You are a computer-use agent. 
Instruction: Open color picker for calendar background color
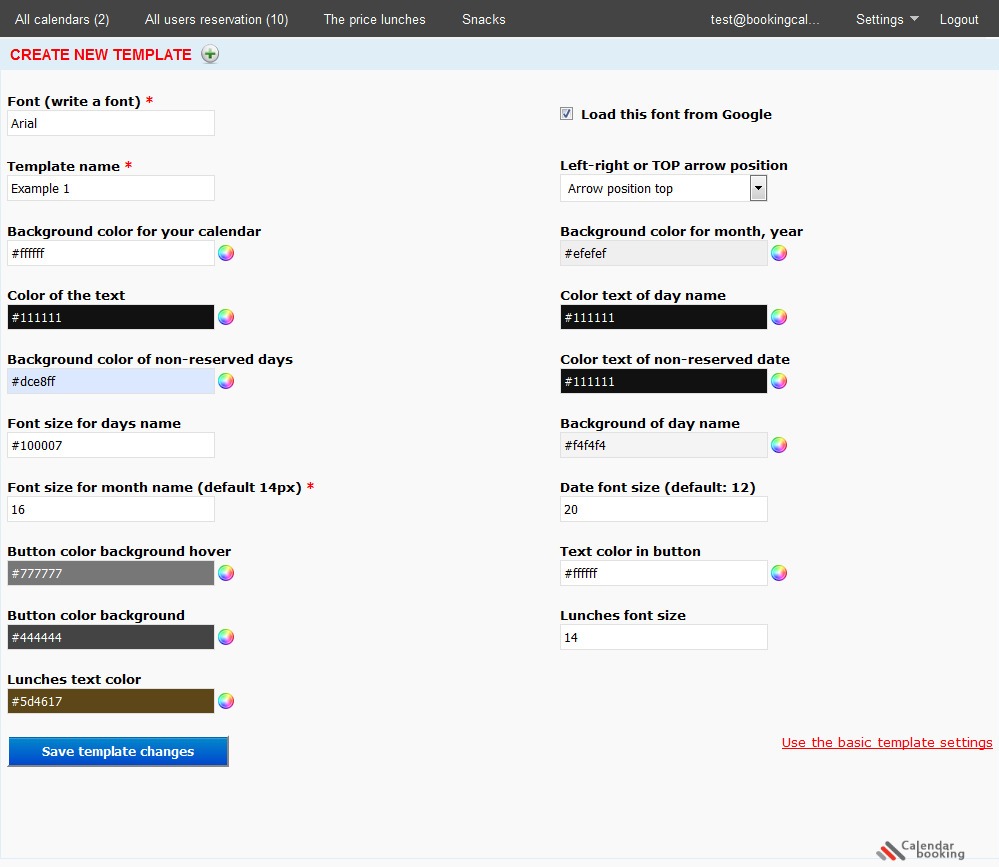[226, 253]
